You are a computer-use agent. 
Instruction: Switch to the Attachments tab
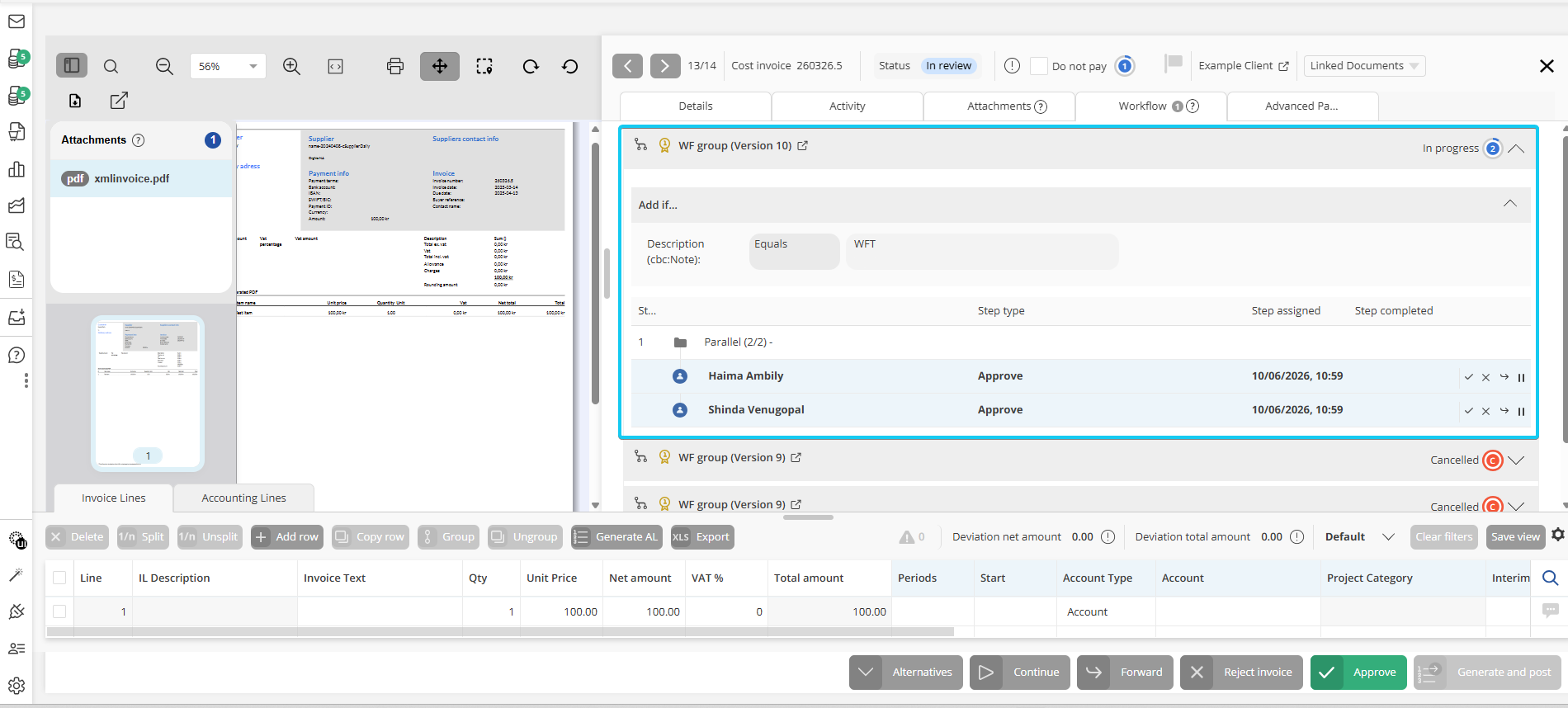(x=999, y=106)
